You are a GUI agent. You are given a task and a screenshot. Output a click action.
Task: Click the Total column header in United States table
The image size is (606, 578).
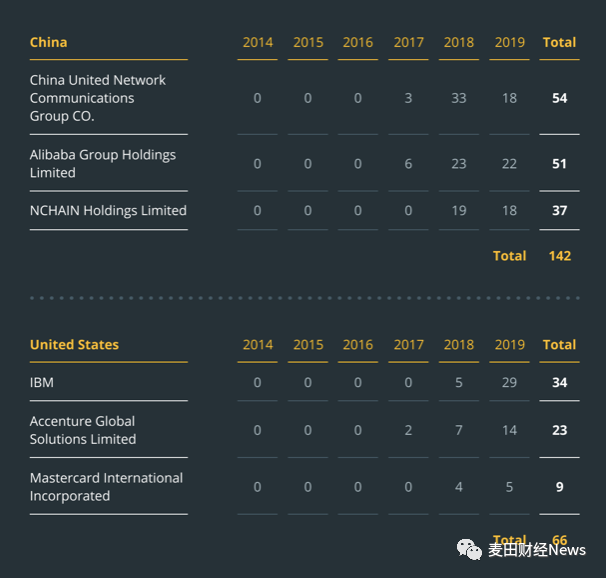(559, 344)
